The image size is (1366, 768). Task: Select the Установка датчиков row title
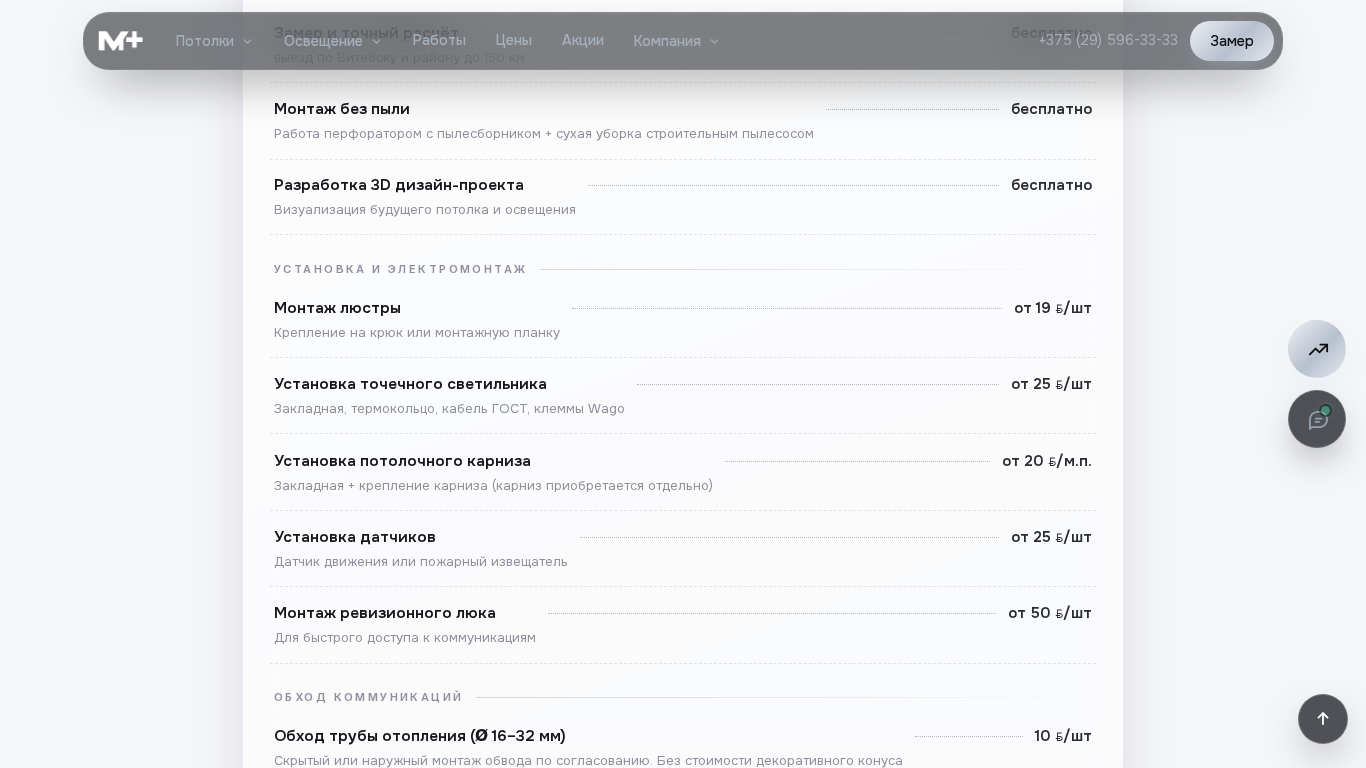click(x=355, y=537)
